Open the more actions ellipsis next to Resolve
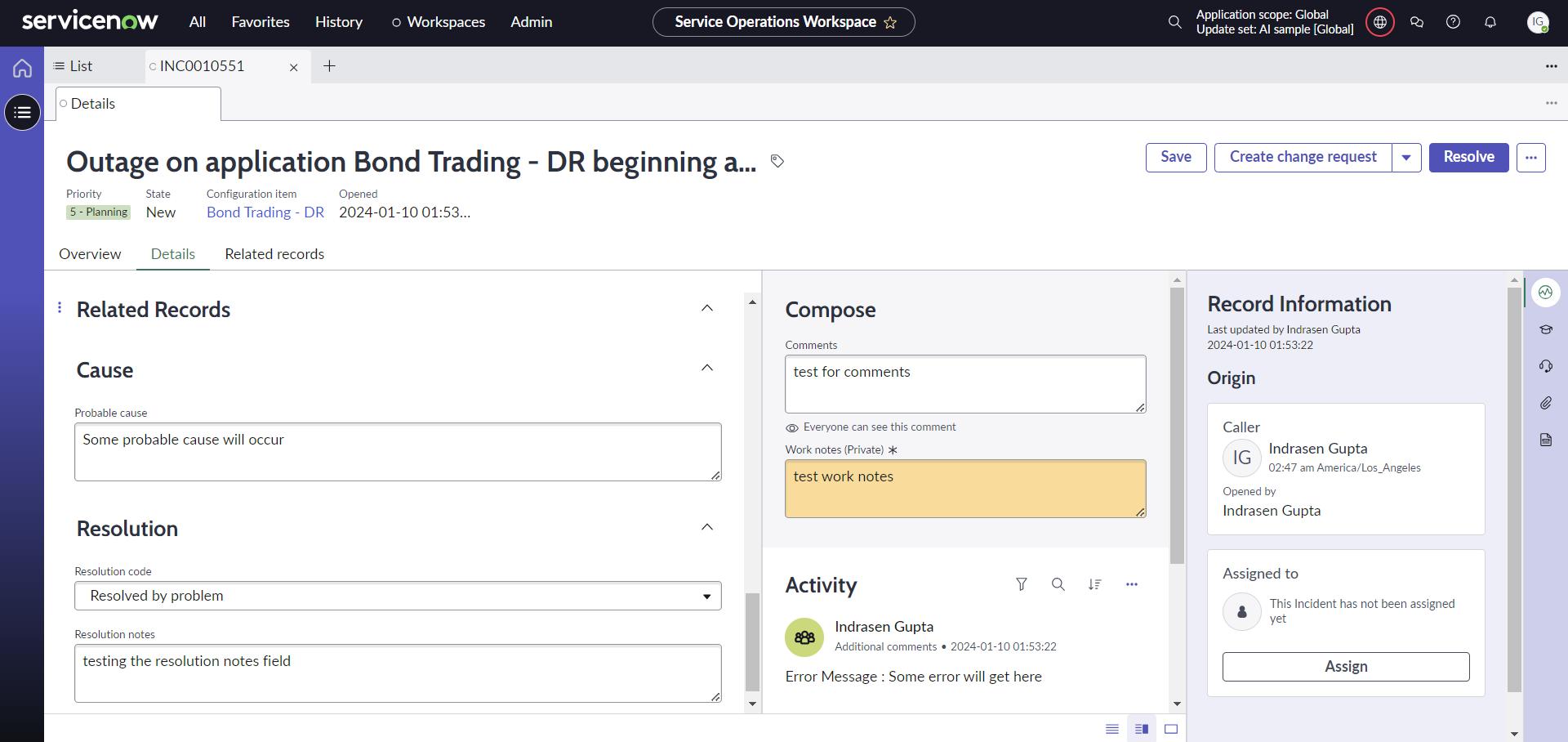The width and height of the screenshot is (1568, 742). pos(1531,157)
